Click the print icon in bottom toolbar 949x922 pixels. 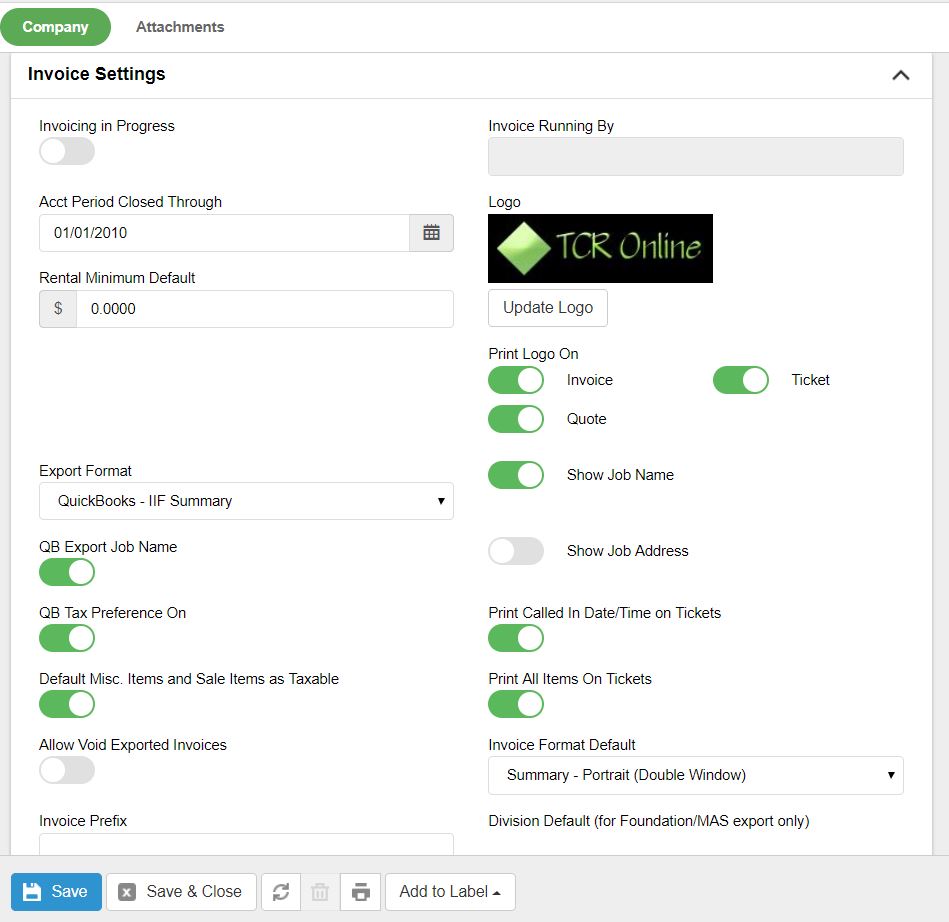click(361, 892)
